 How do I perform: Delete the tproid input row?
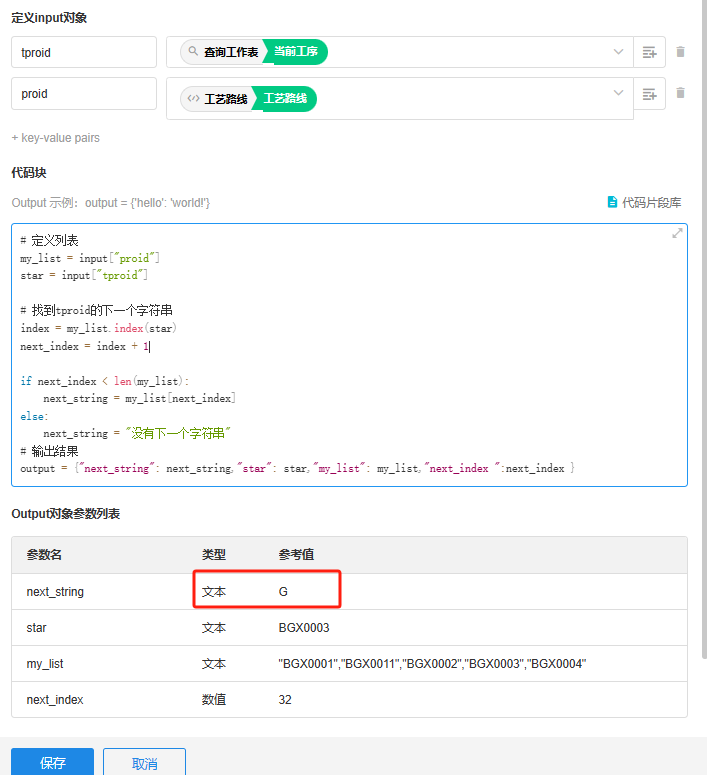tap(681, 52)
